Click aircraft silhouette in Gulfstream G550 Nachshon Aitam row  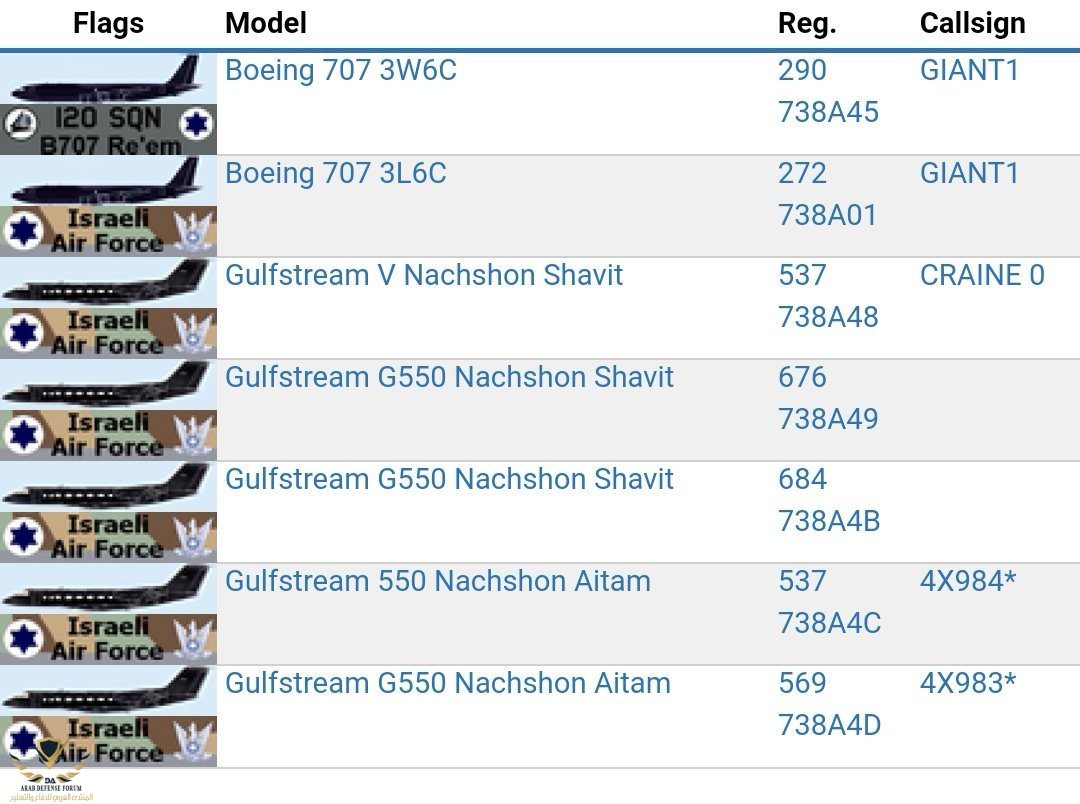pos(108,691)
